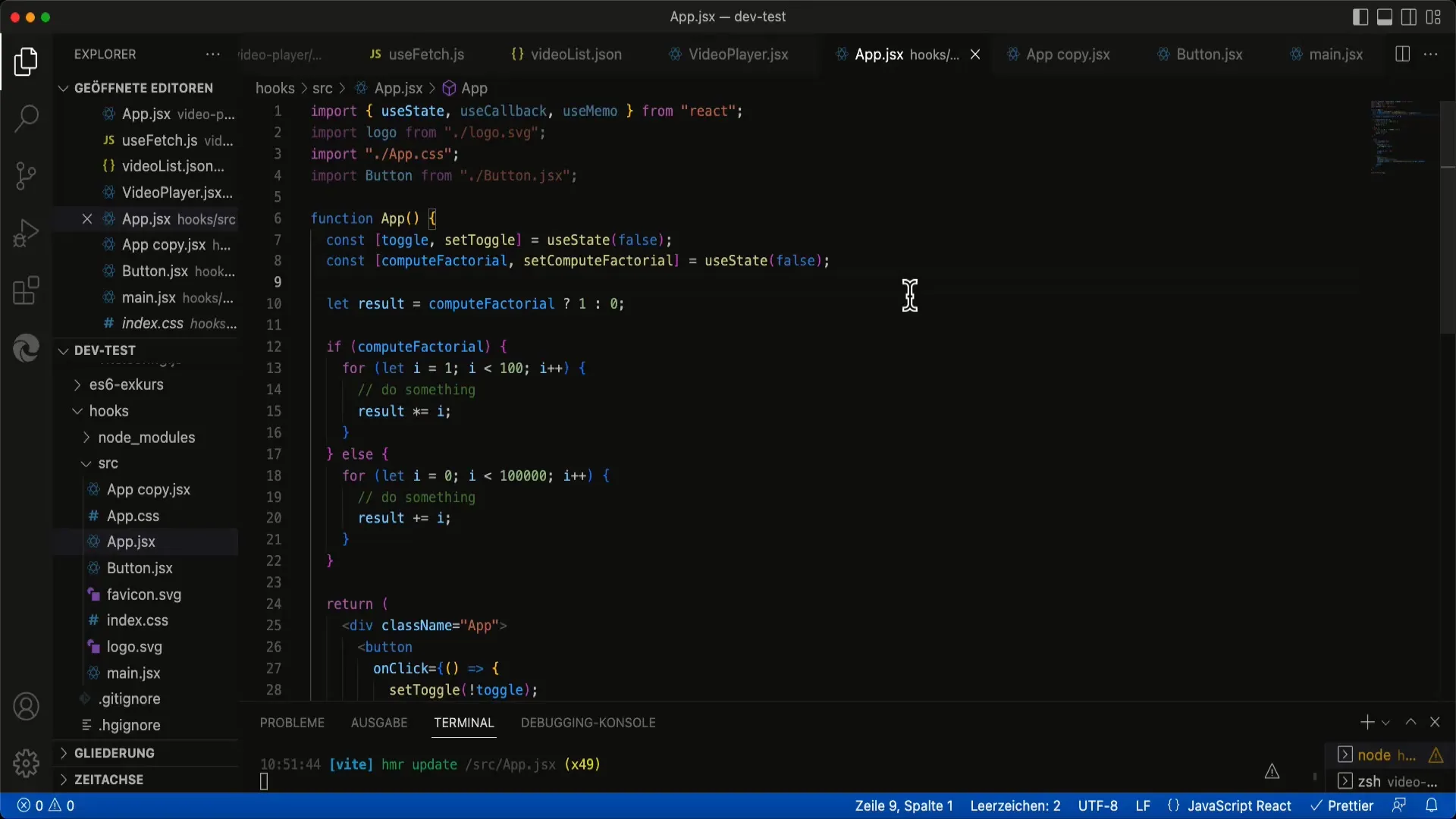Open the Explorer view in activity bar
Screen dimensions: 1456x819
[26, 61]
